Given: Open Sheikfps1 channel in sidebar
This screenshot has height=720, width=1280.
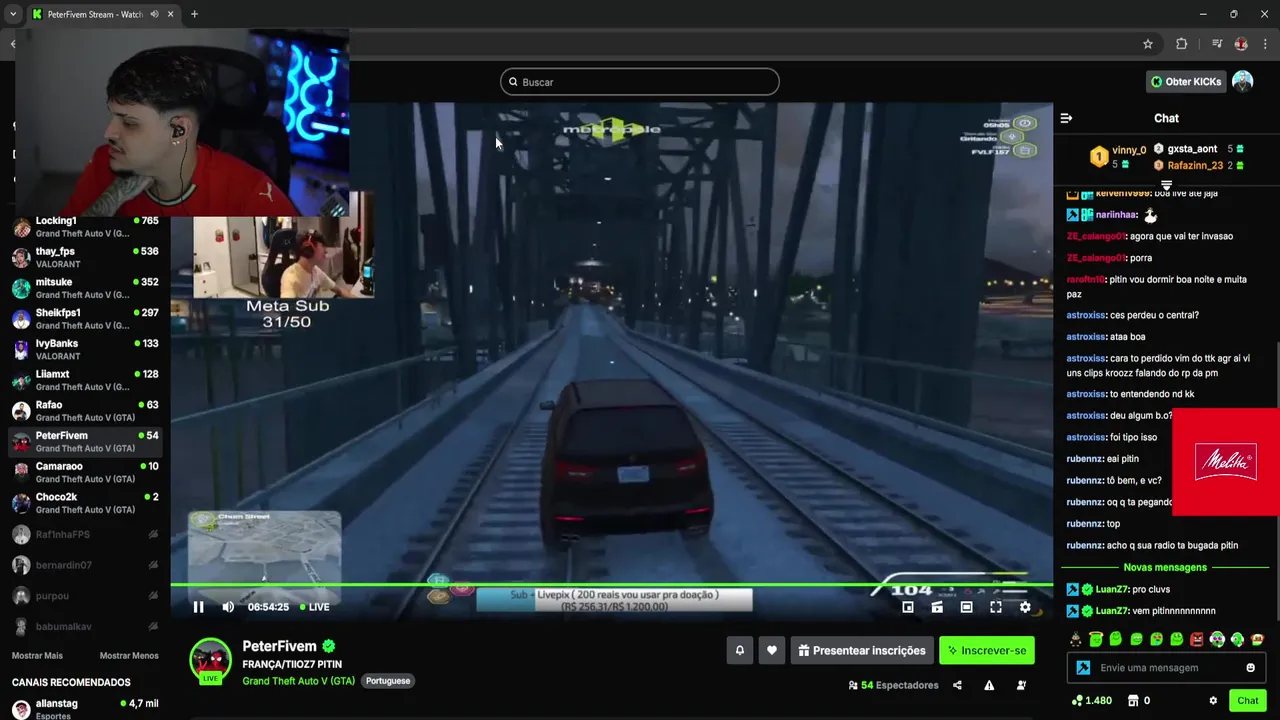Looking at the screenshot, I should [x=85, y=319].
